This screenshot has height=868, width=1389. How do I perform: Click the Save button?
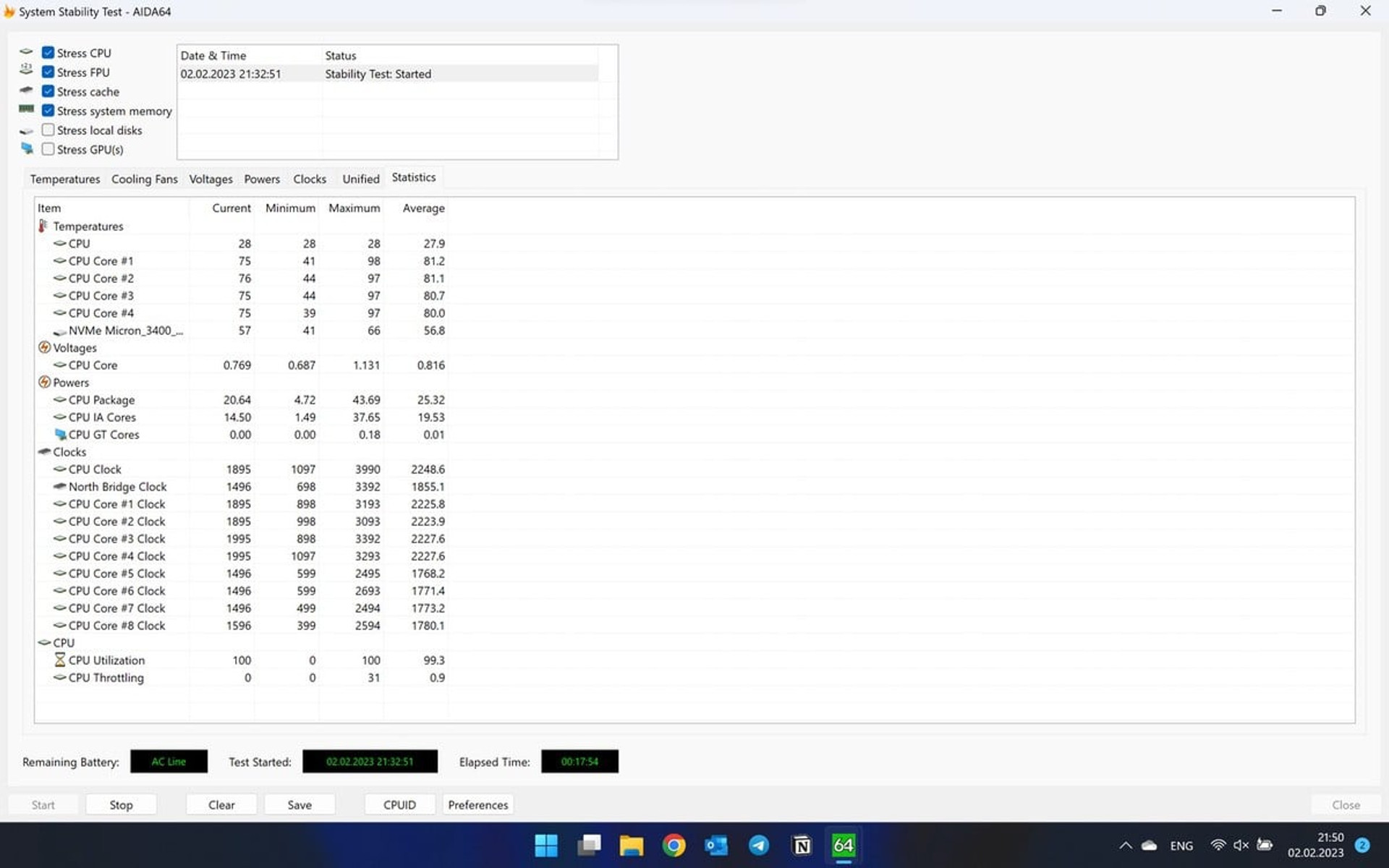pyautogui.click(x=300, y=804)
